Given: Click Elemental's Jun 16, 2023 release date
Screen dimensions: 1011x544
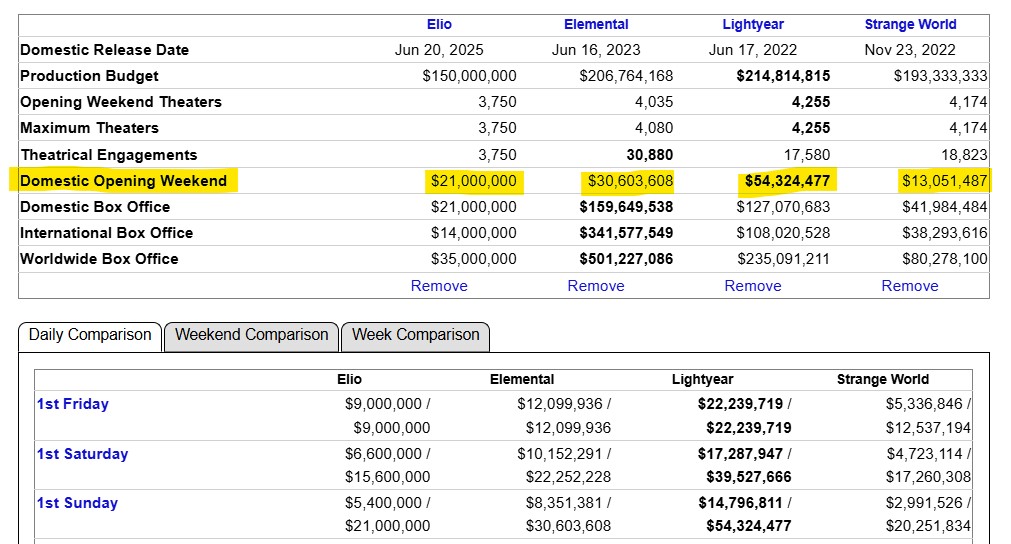Looking at the screenshot, I should [x=596, y=50].
